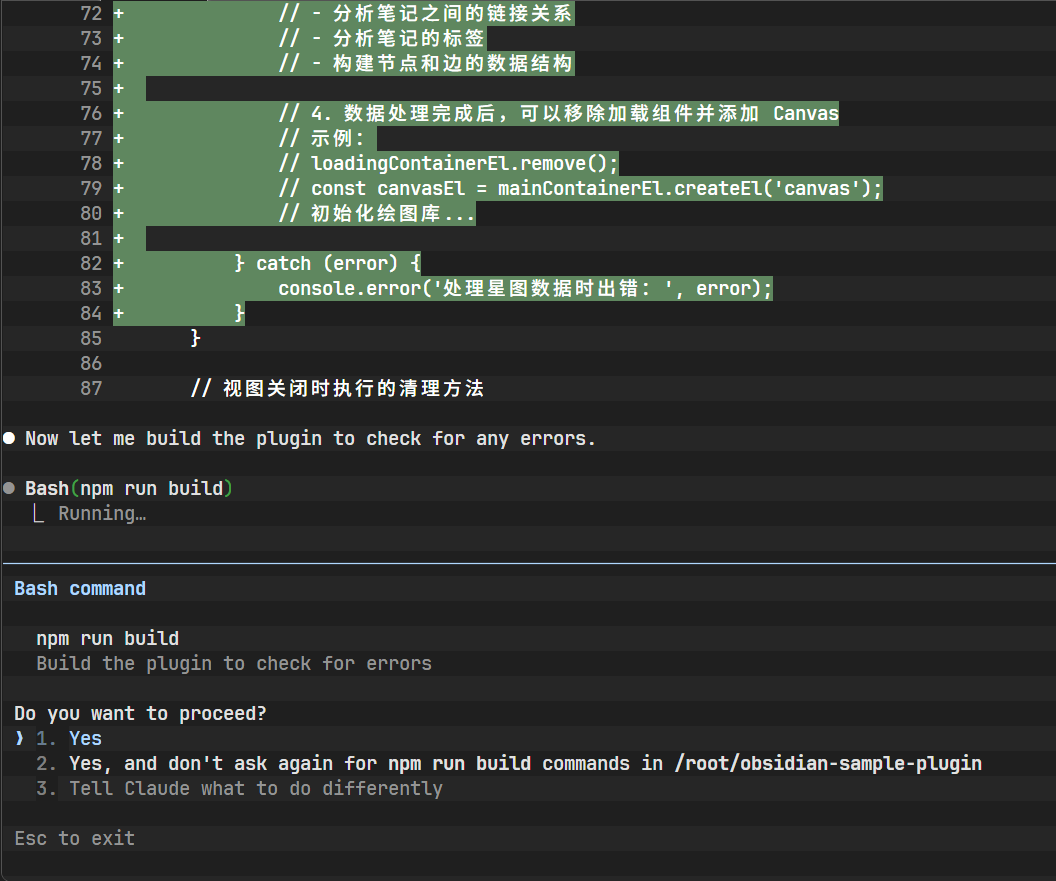
Task: Click the comment 分析笔记之间的链接关系
Action: click(426, 13)
